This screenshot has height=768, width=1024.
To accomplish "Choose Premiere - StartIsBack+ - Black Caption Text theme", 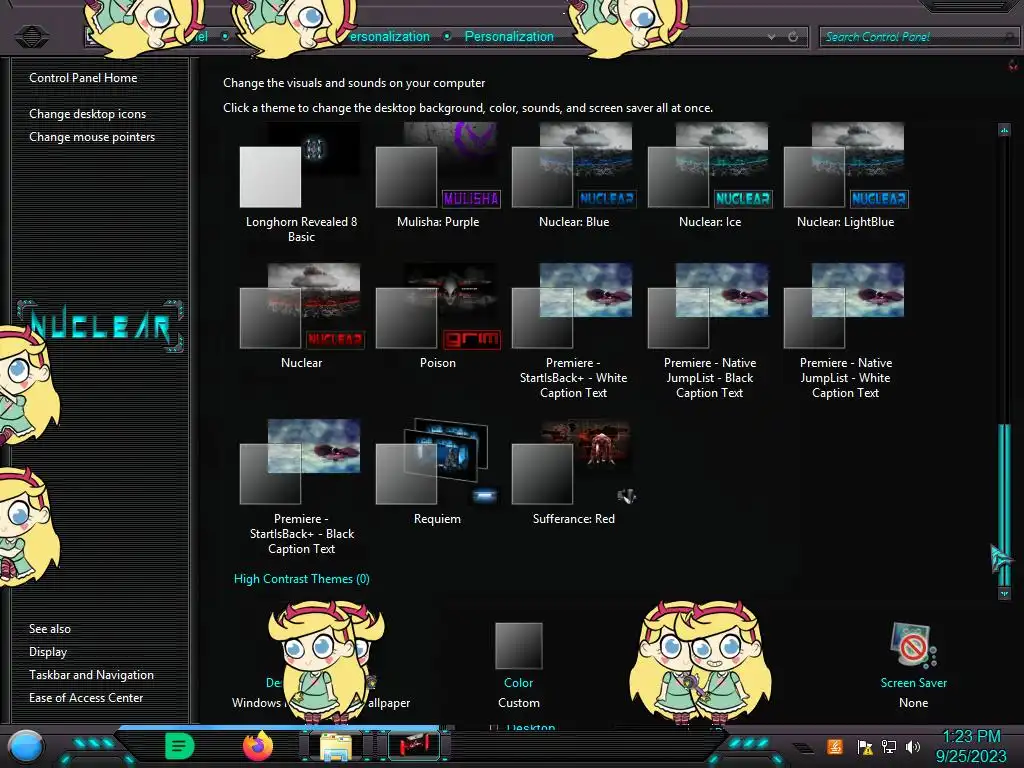I will click(301, 488).
